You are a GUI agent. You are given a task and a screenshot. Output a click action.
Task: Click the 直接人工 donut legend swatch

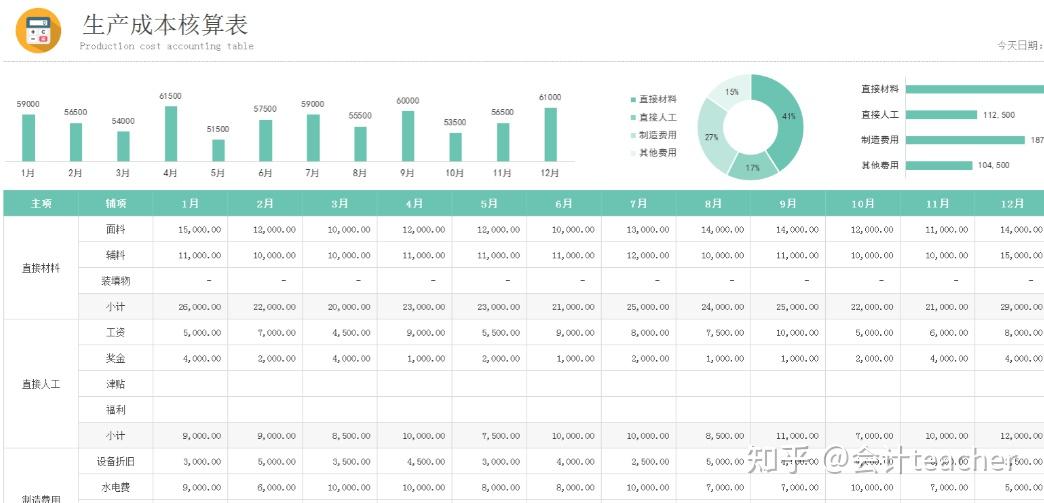tap(633, 117)
